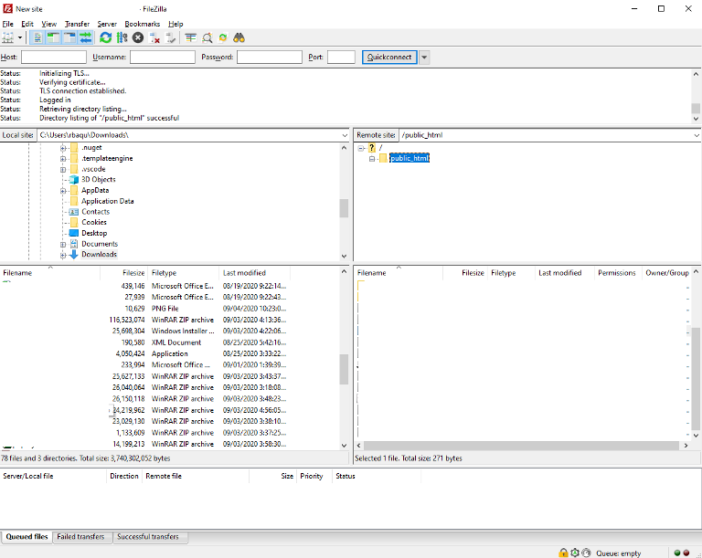Reconnect to the last used server

click(171, 38)
